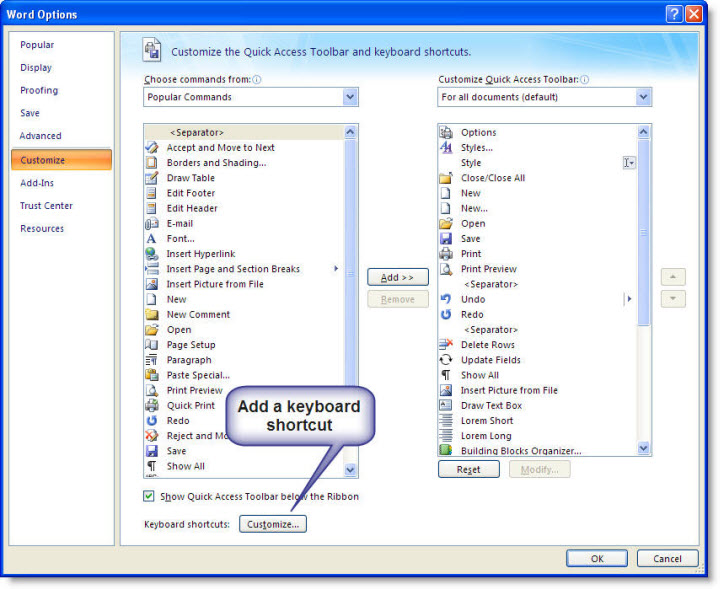Expand the Undo split-button arrow
Screen dimensions: 720x589
pyautogui.click(x=629, y=299)
